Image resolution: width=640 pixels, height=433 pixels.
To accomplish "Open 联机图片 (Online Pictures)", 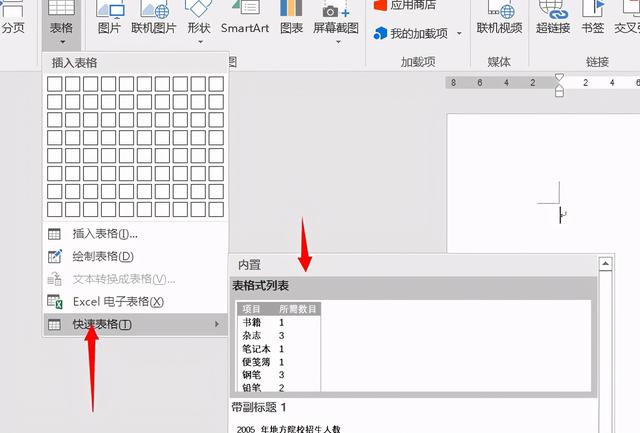I will [x=156, y=20].
